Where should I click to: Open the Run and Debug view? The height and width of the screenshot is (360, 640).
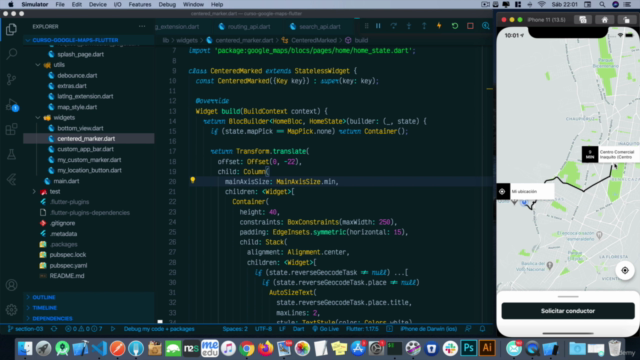click(x=11, y=105)
